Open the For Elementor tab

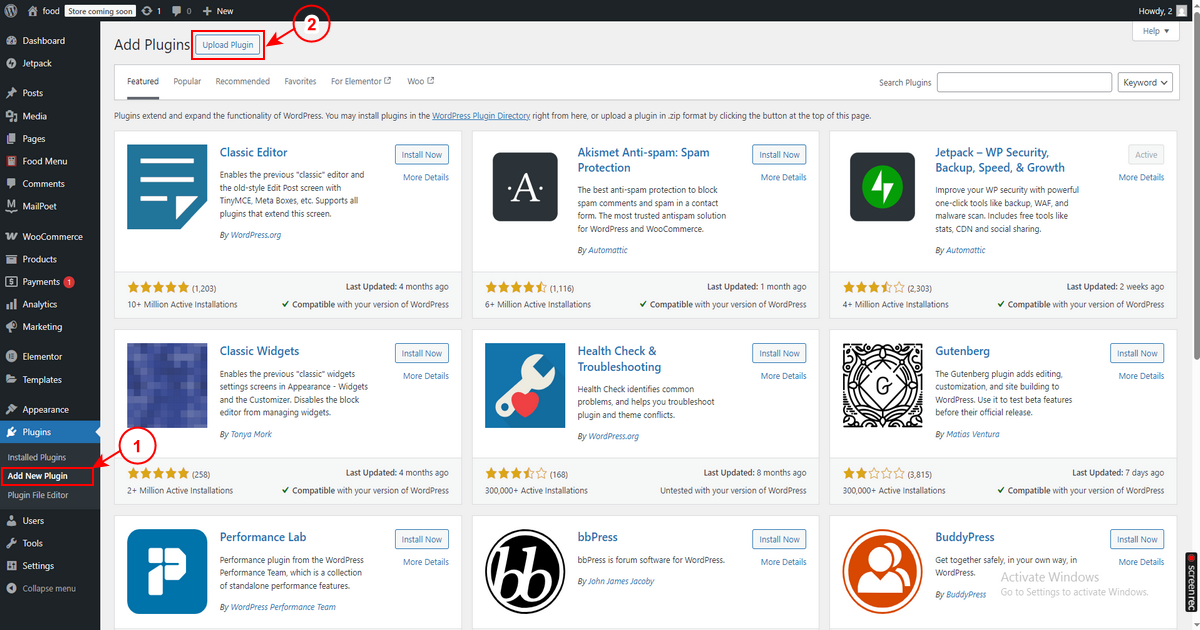tap(361, 82)
